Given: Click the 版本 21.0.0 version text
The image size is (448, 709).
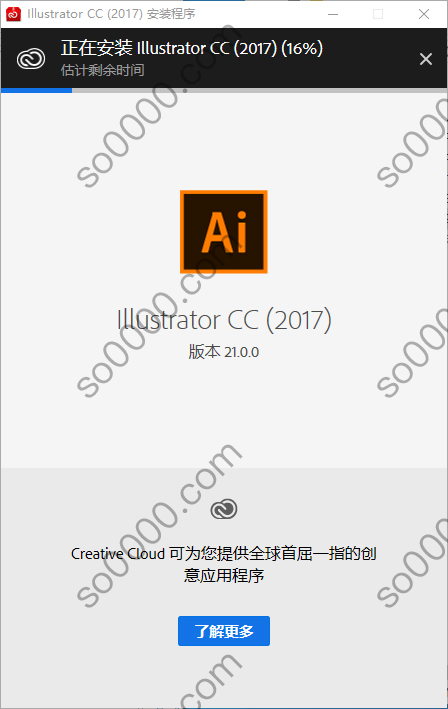Looking at the screenshot, I should 224,352.
